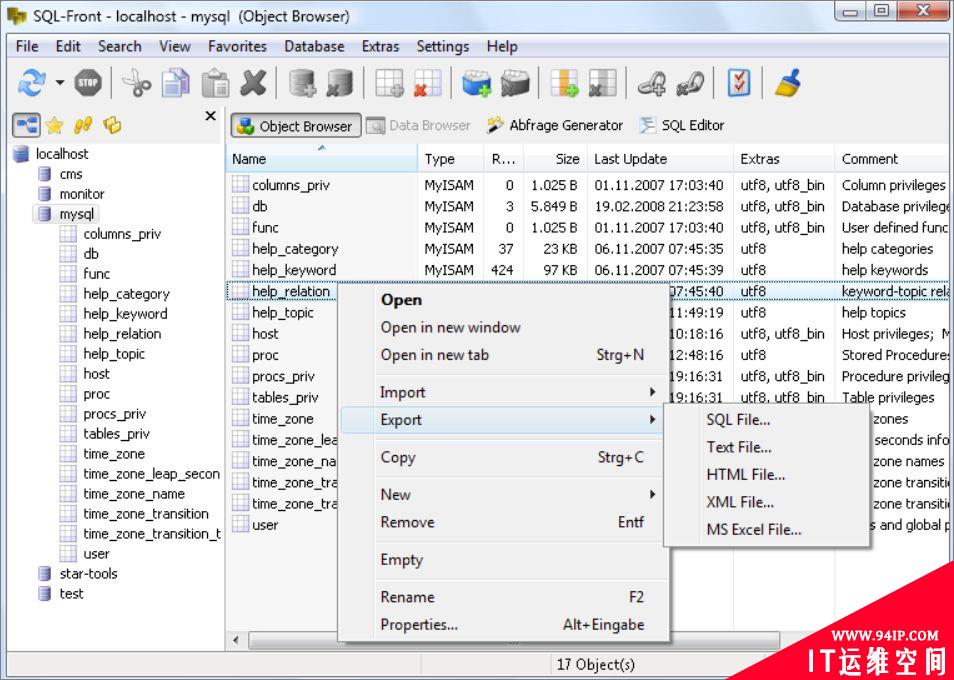Sort by the Type column header
This screenshot has height=680, width=954.
coord(450,159)
